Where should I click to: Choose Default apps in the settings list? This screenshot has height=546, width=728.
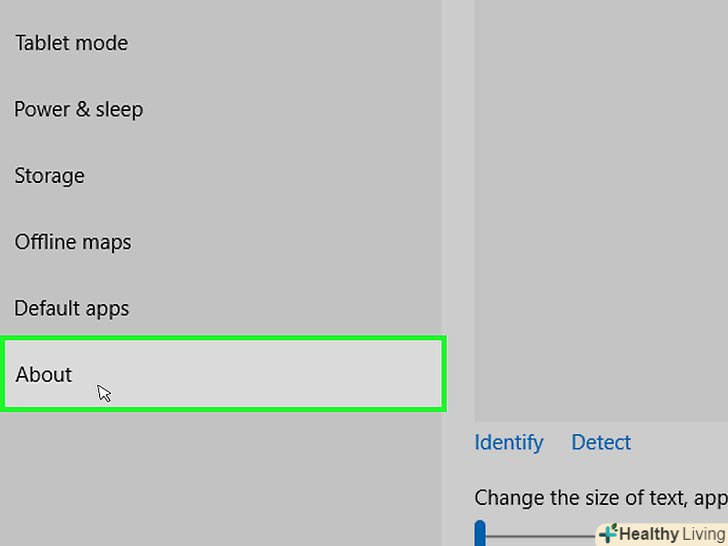click(71, 308)
